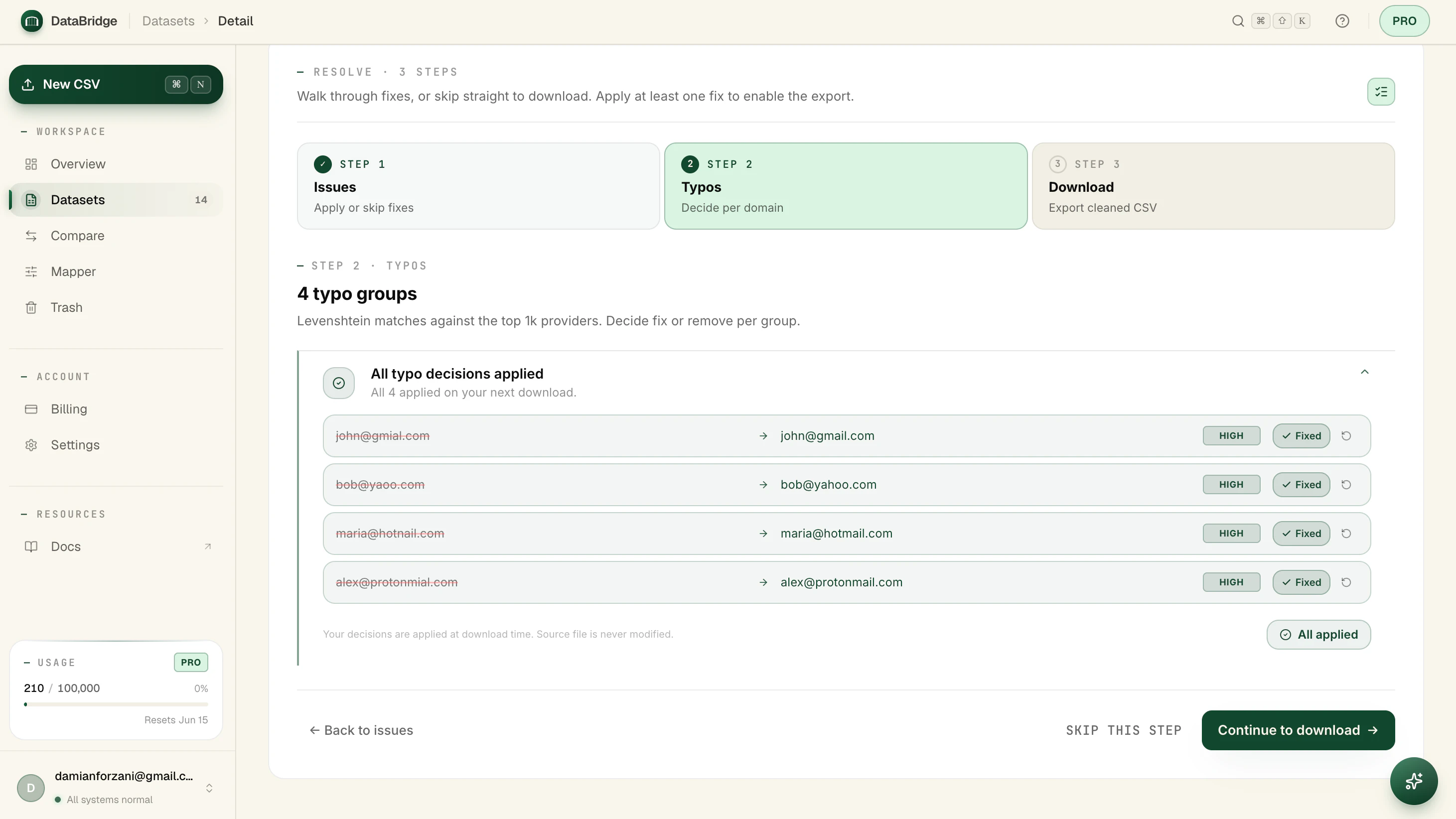This screenshot has width=1456, height=819.
Task: Click the Docs external arrow icon
Action: coord(207,546)
